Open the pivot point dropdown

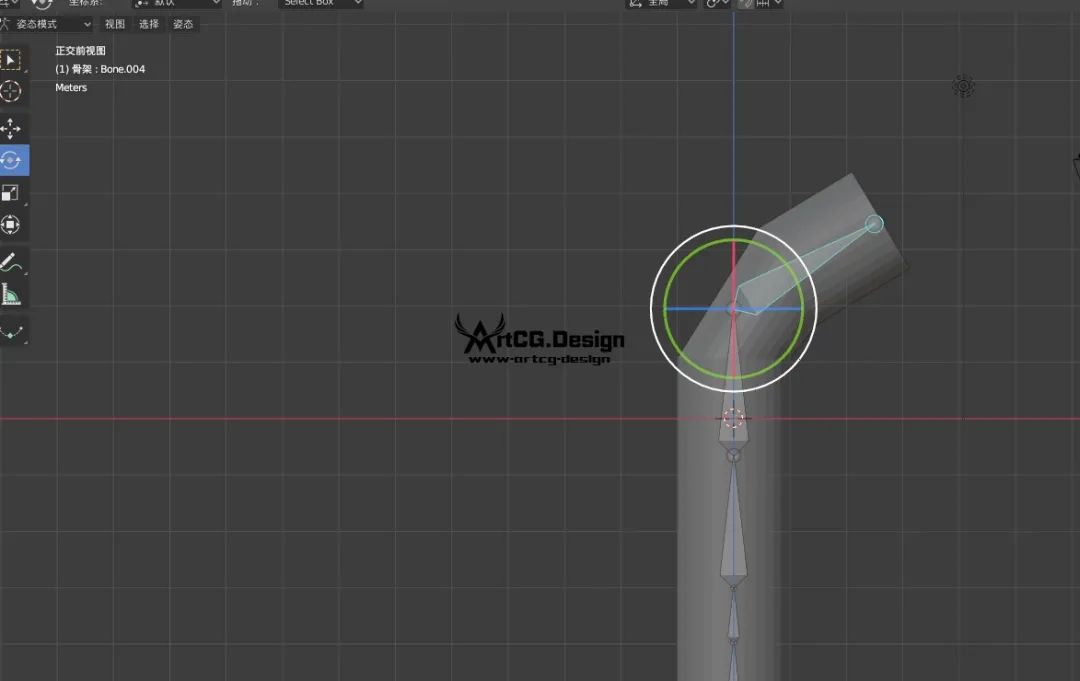point(717,3)
